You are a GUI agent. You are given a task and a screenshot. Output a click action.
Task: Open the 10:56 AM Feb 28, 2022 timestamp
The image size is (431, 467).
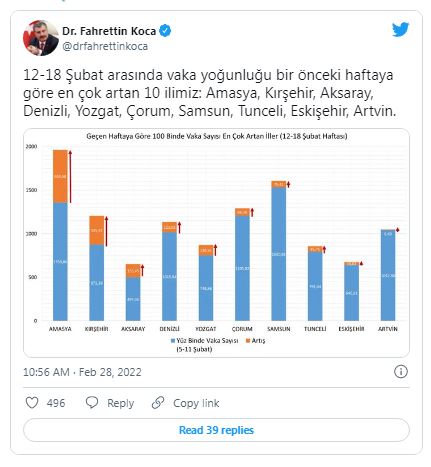tap(82, 372)
